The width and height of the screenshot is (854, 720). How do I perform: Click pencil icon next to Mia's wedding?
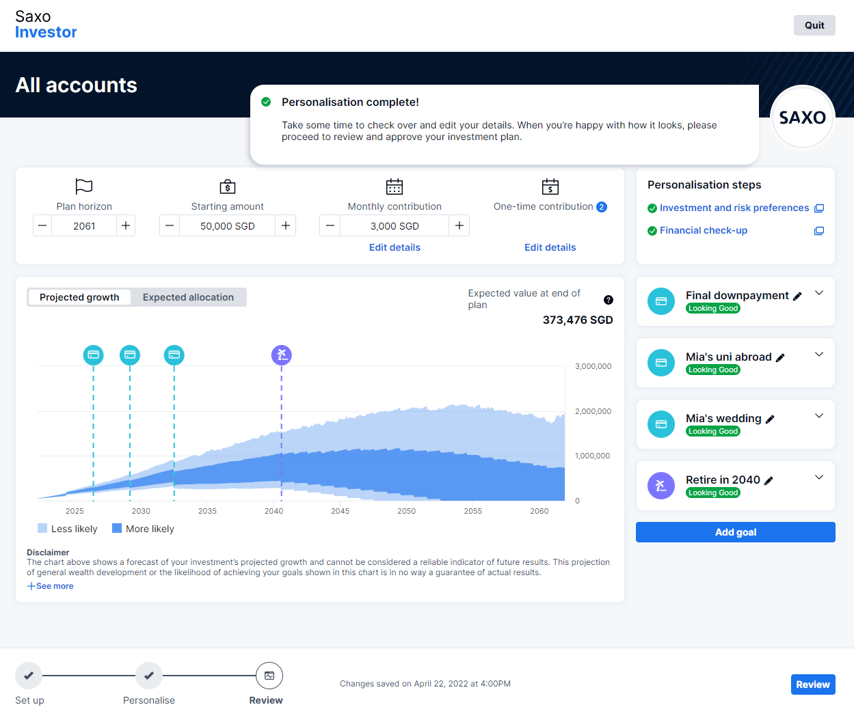coord(770,419)
